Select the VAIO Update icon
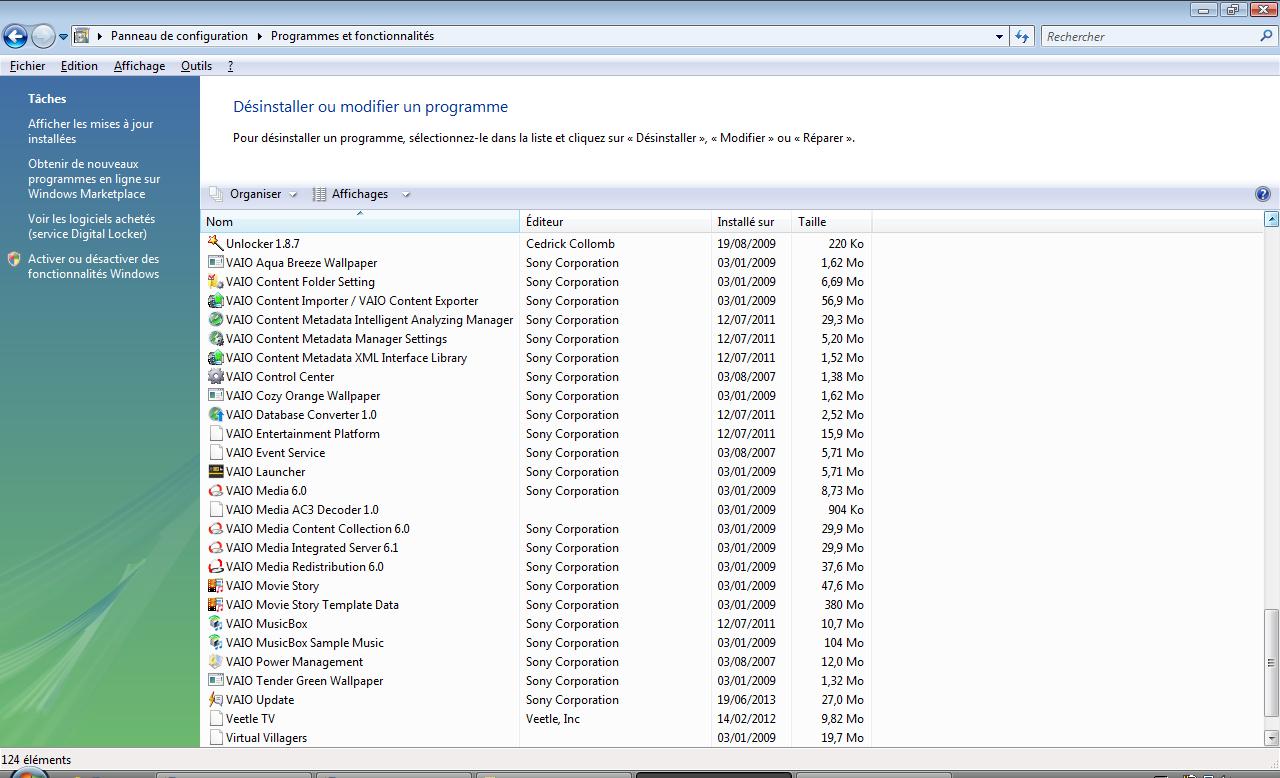The width and height of the screenshot is (1280, 778). point(215,700)
